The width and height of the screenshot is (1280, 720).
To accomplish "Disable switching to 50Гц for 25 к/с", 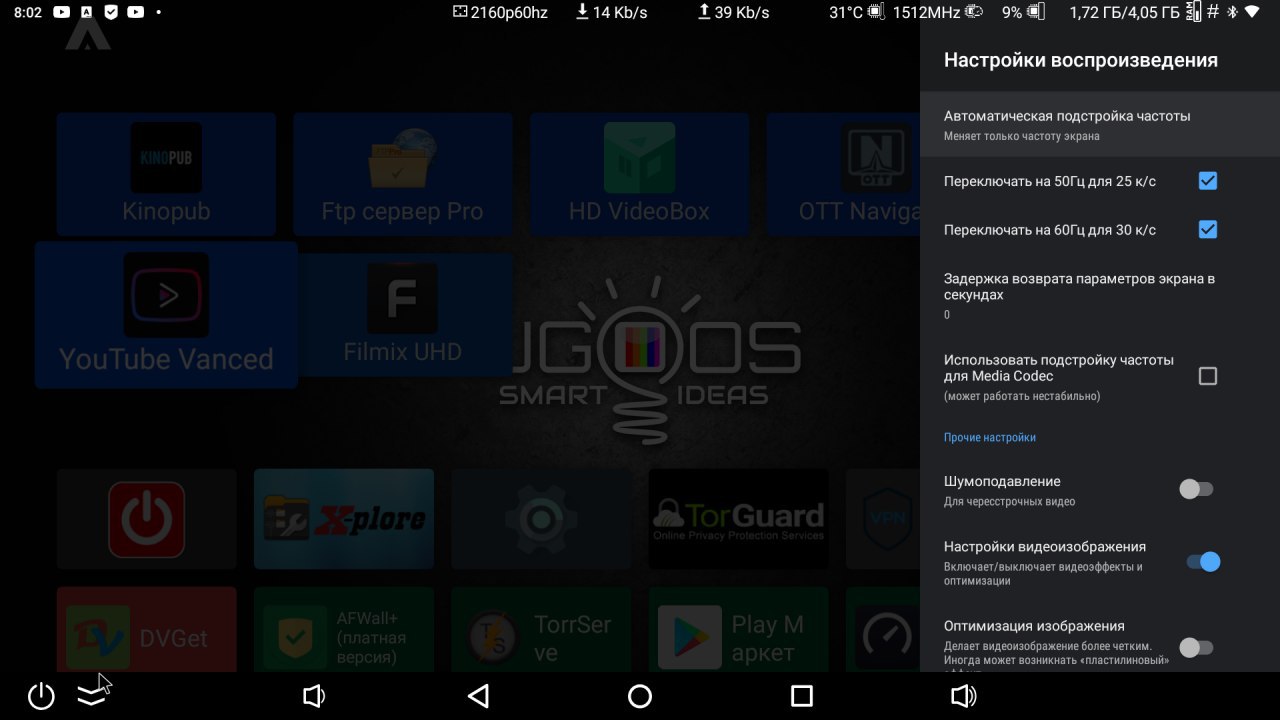I will [1208, 181].
